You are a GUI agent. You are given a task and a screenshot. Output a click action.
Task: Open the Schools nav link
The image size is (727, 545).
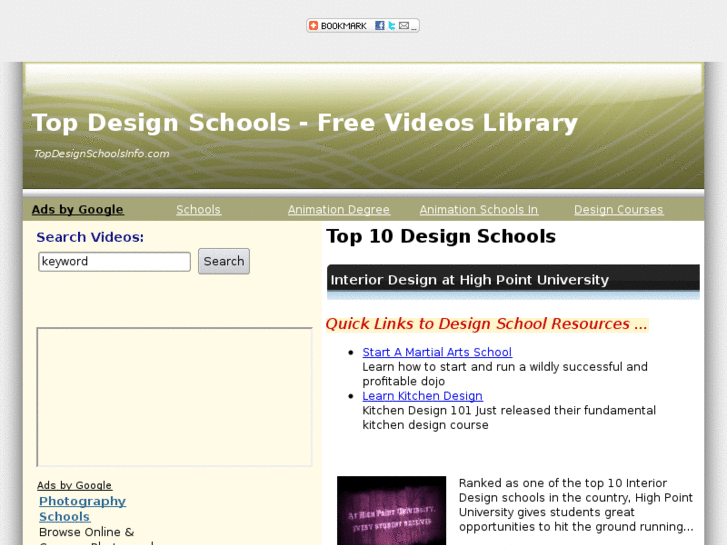pos(198,210)
